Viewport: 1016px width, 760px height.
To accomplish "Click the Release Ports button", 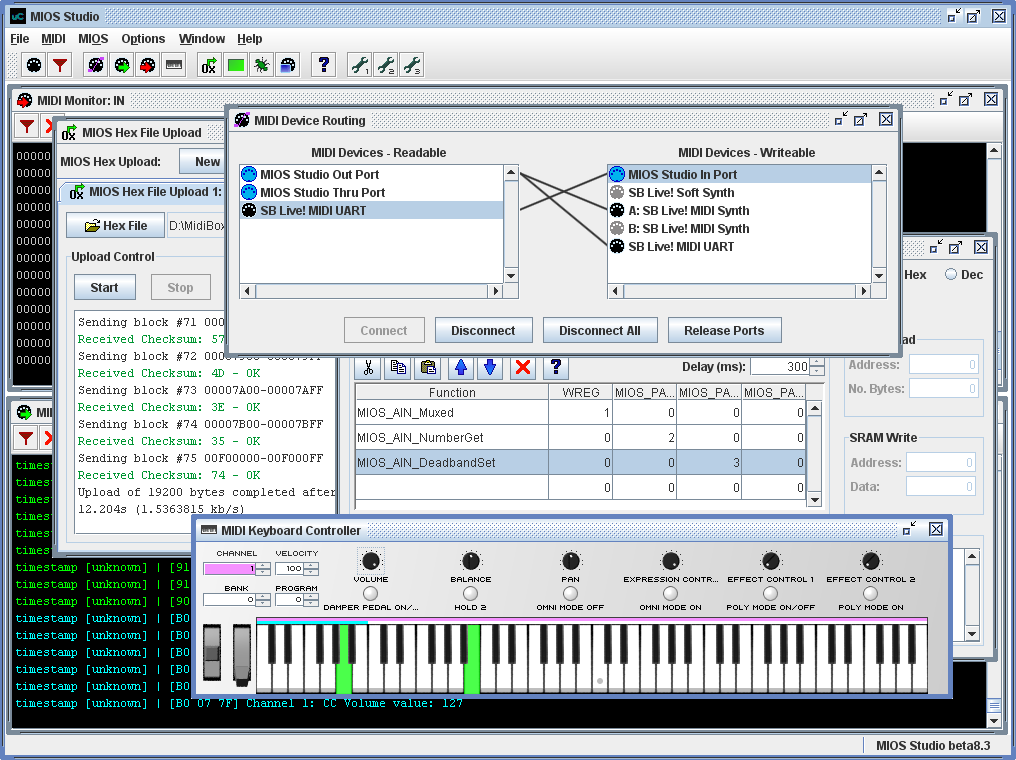I will tap(724, 330).
